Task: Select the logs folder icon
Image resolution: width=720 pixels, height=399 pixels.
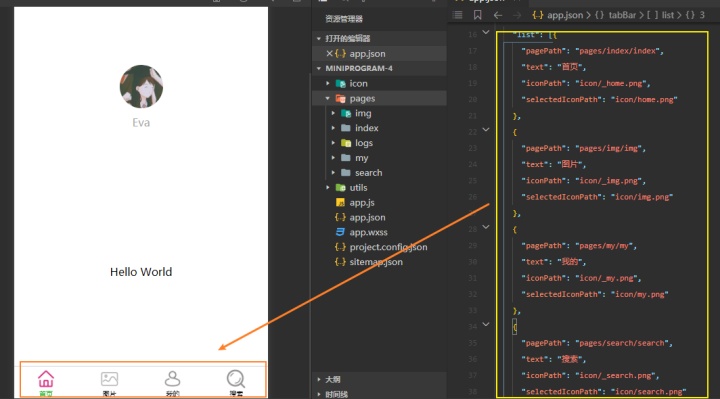Action: 346,143
